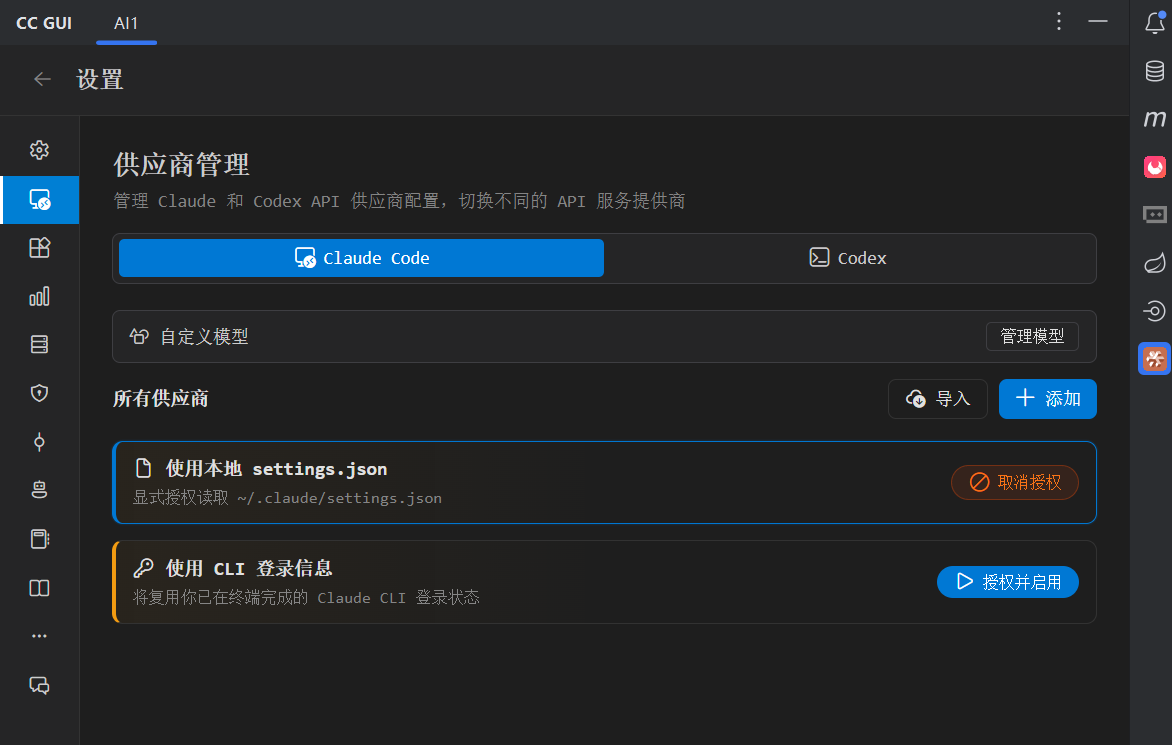This screenshot has height=745, width=1172.
Task: Click 授权并启用 to authorize and enable
Action: 1008,582
